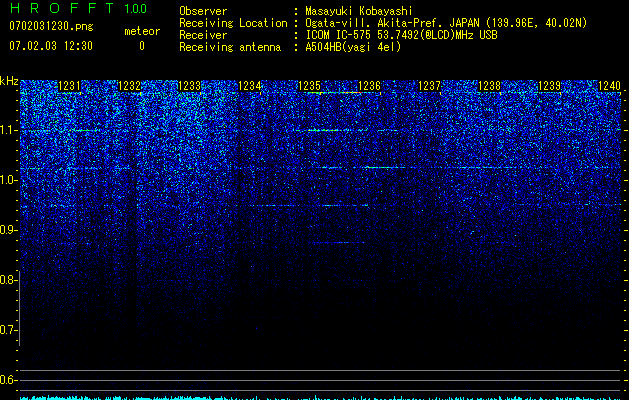This screenshot has height=400, width=629.
Task: Click time marker 1231
Action: pyautogui.click(x=69, y=86)
